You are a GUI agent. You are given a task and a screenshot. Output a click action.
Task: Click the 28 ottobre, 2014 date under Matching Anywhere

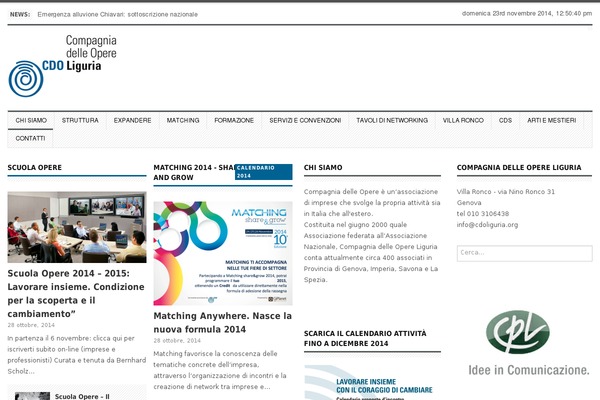177,340
